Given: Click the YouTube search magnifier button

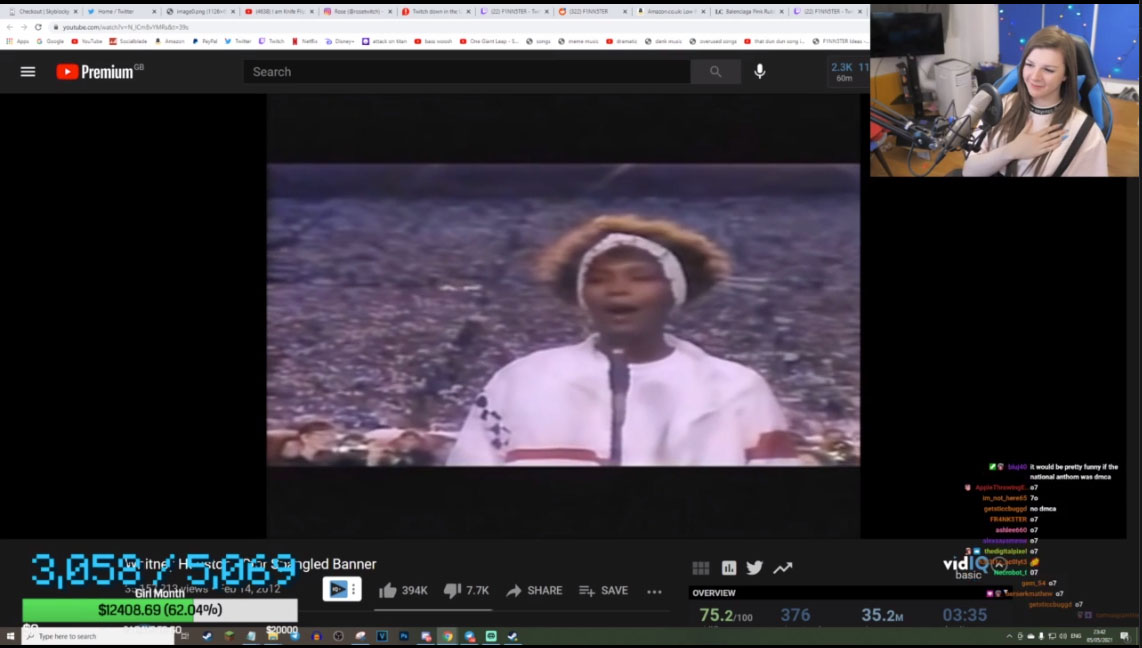Looking at the screenshot, I should click(715, 71).
